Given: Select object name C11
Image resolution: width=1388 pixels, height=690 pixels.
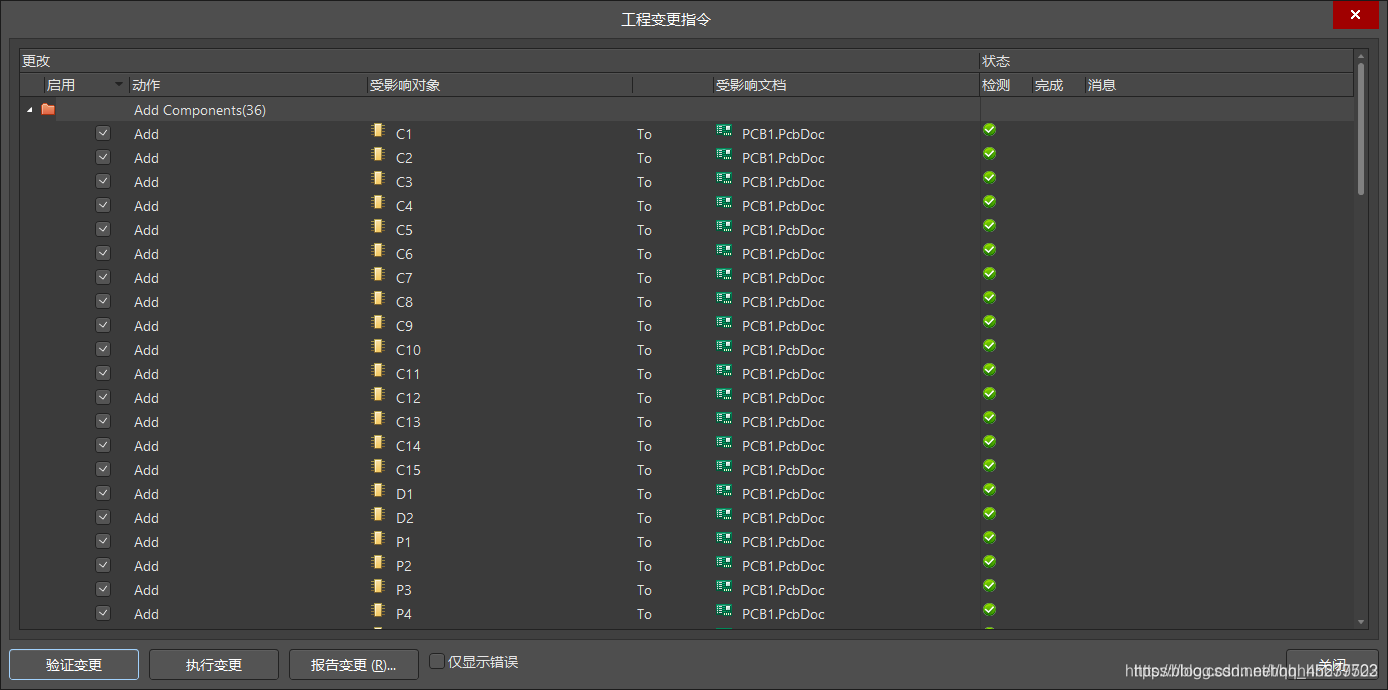Looking at the screenshot, I should point(408,374).
